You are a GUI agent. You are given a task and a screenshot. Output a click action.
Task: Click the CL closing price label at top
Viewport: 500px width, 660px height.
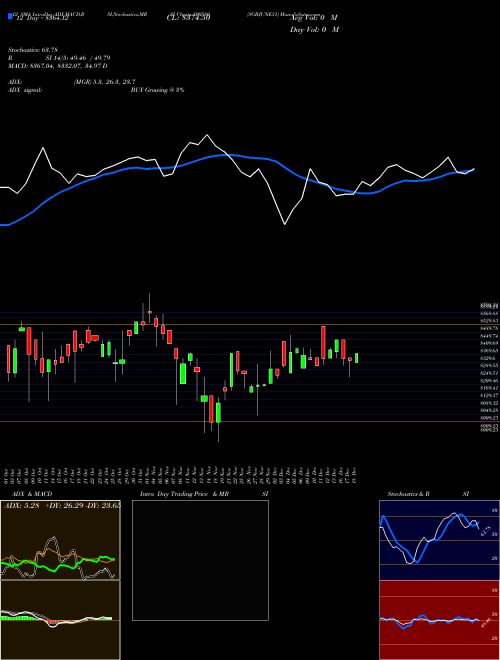[x=188, y=18]
